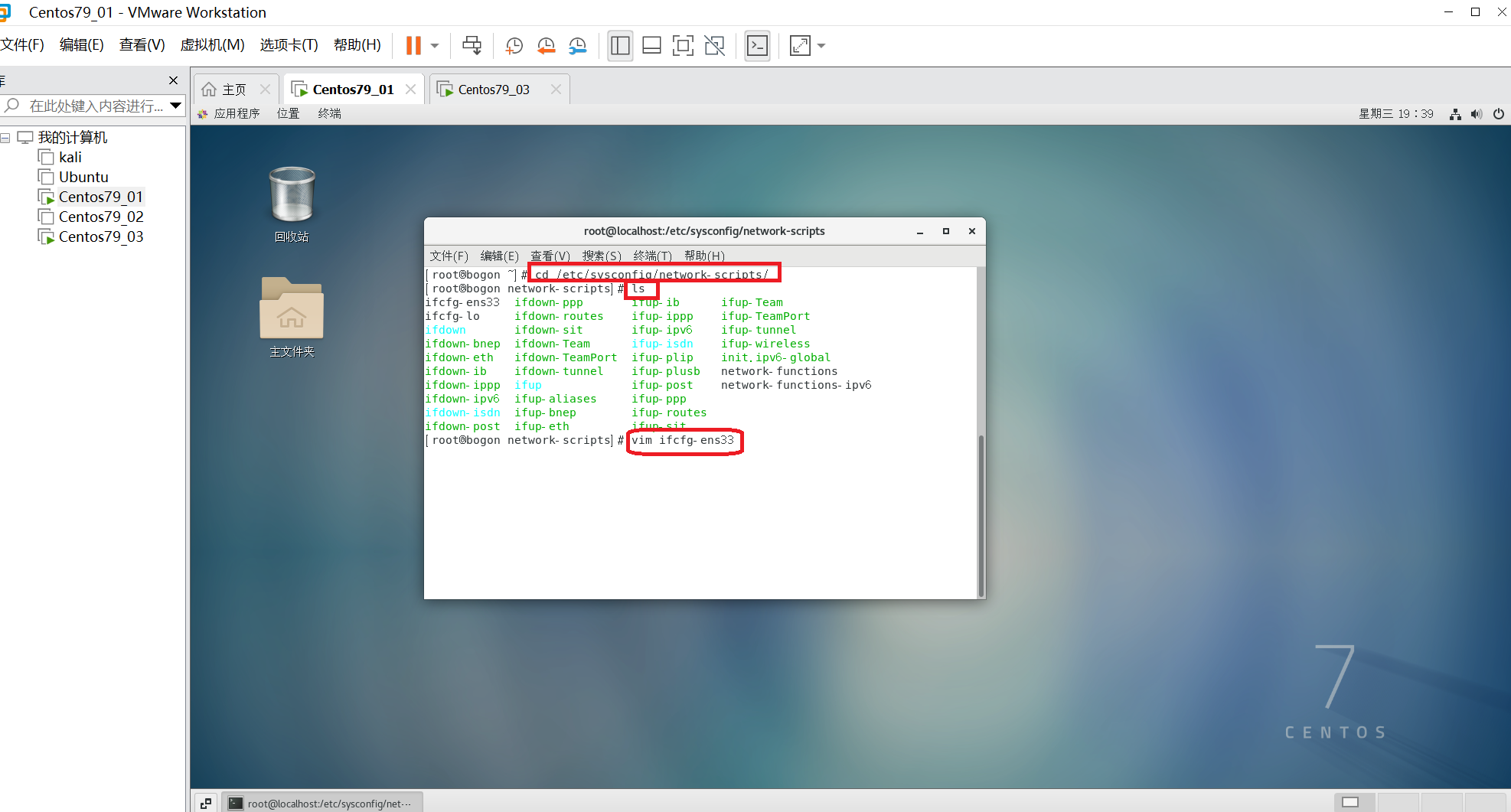The height and width of the screenshot is (812, 1511).
Task: Open the power options dropdown arrow
Action: pyautogui.click(x=435, y=46)
